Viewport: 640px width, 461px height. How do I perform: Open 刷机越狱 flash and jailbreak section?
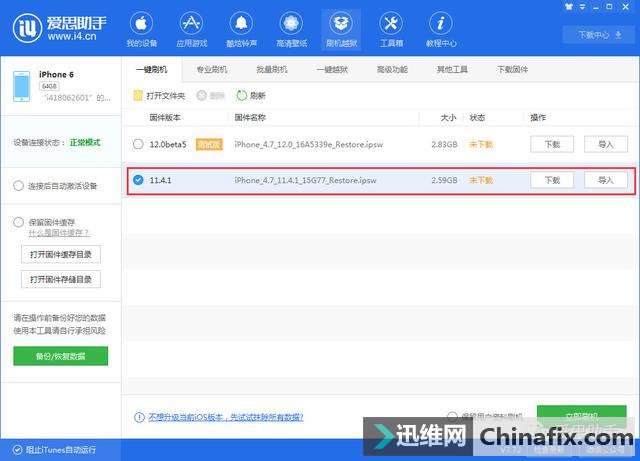(x=341, y=30)
